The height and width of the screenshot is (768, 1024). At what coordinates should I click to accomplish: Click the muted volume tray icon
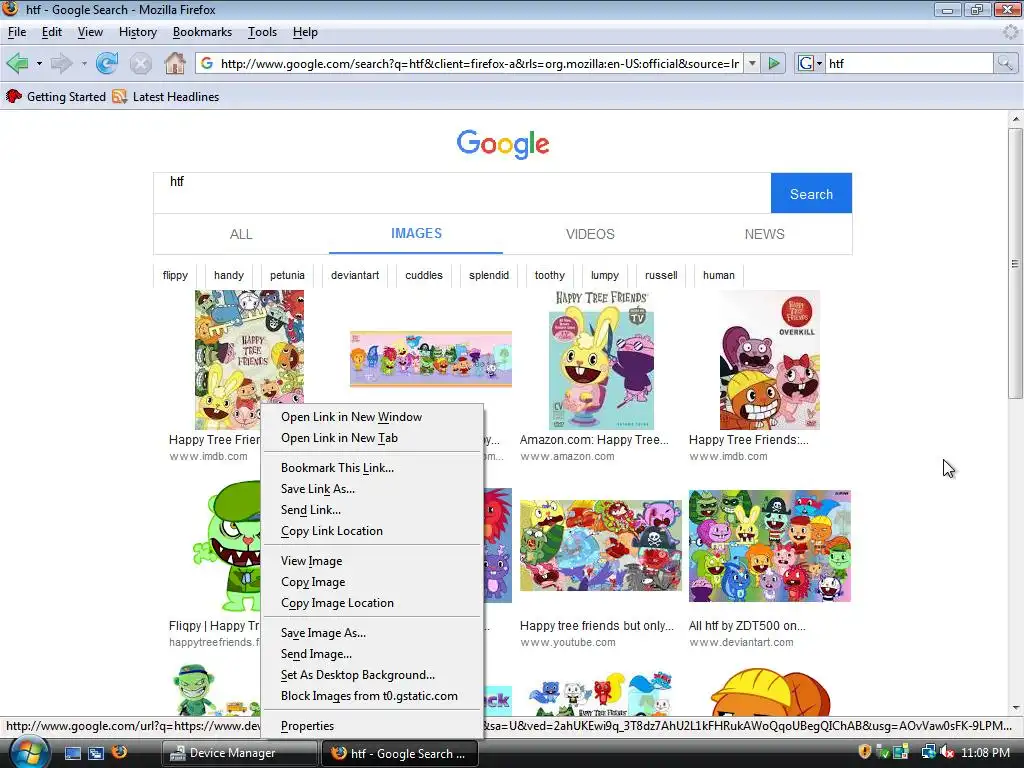pos(947,752)
